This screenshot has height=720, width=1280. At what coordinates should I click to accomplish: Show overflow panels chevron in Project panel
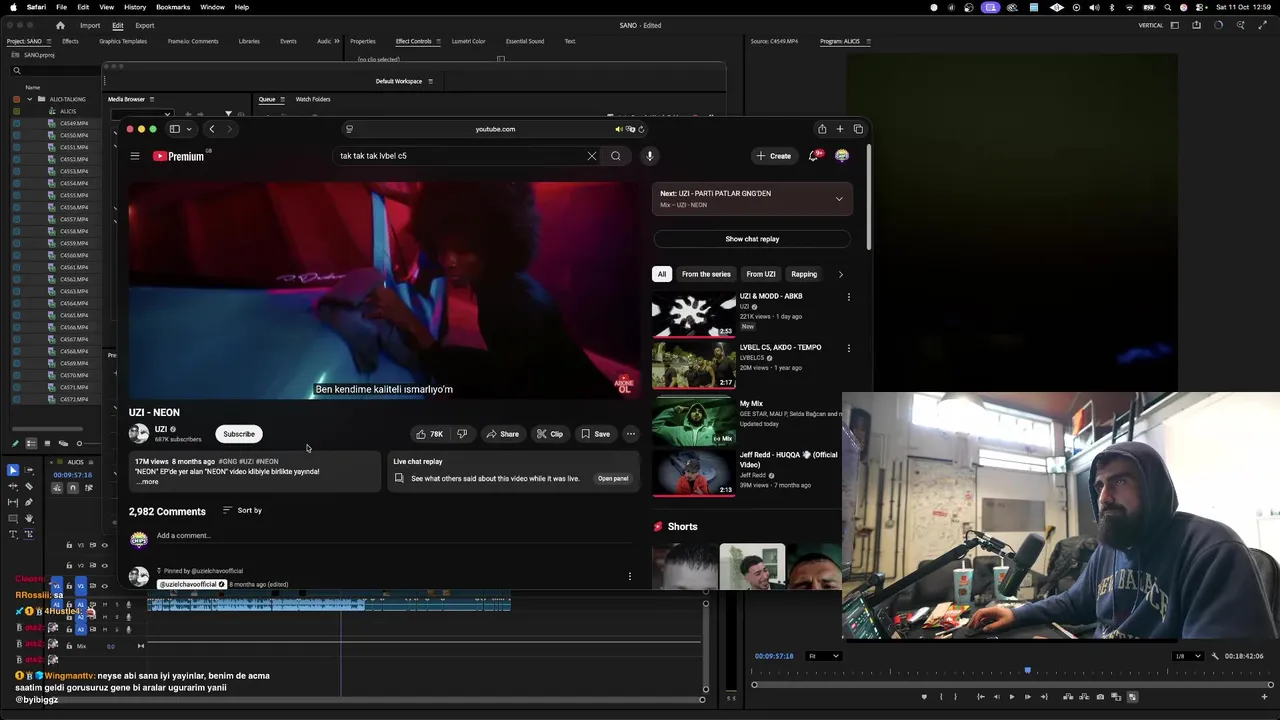tap(337, 41)
